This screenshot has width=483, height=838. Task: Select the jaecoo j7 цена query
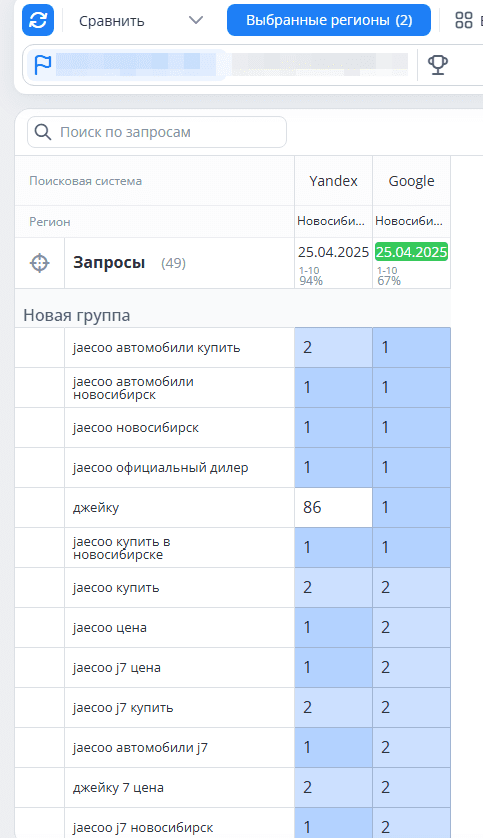click(x=116, y=668)
